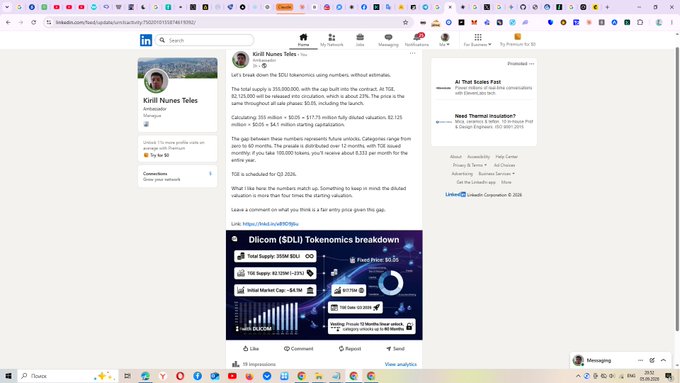Expand the Messaging overlay chevron
Screen dimensions: 680x383
coord(664,360)
